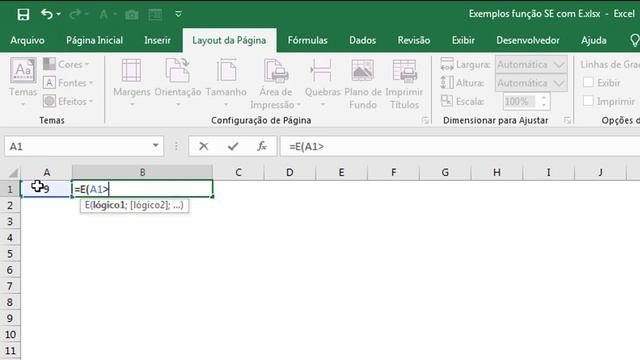Toggle the Exibir gridlines checkbox
Screen dimensions: 640x360
tap(588, 83)
